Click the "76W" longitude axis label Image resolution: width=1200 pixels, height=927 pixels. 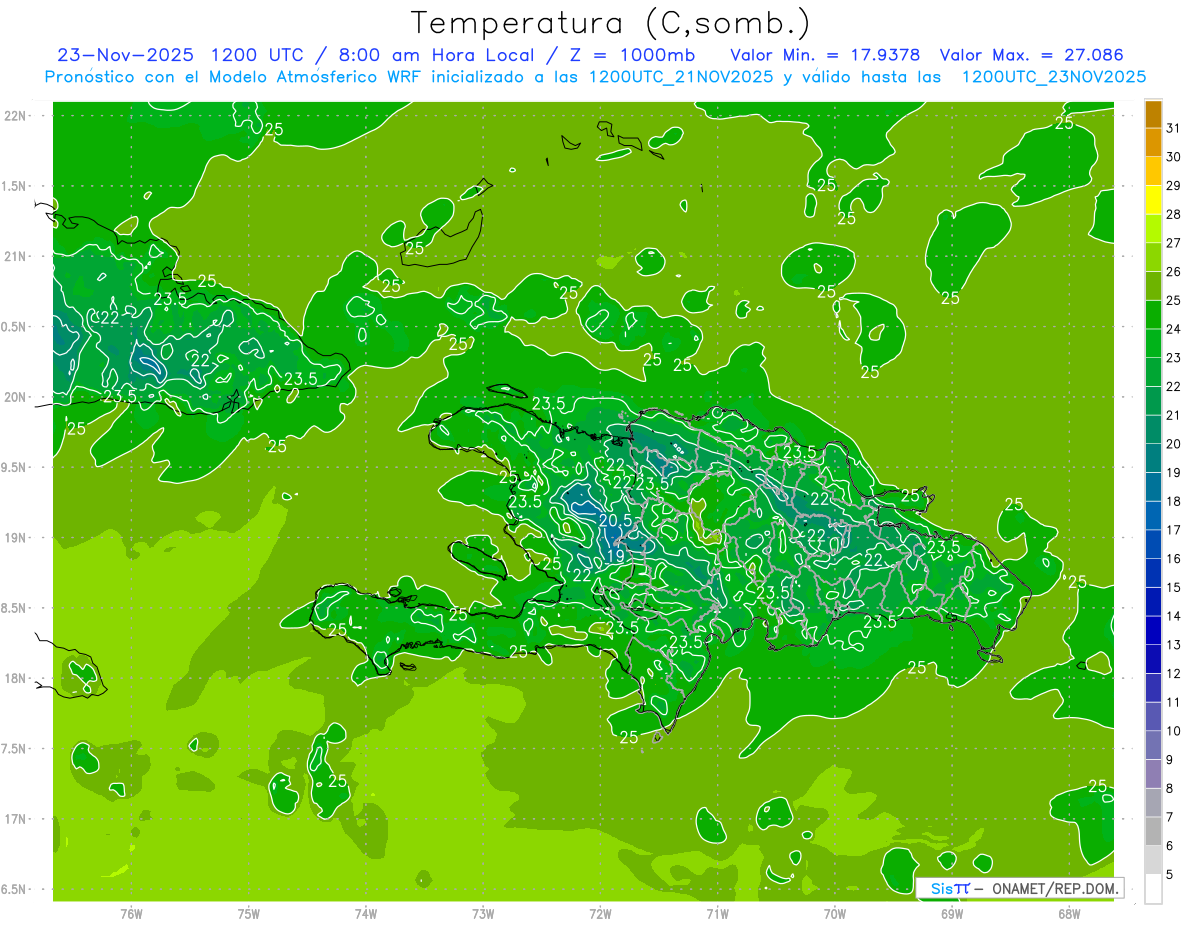[x=131, y=913]
